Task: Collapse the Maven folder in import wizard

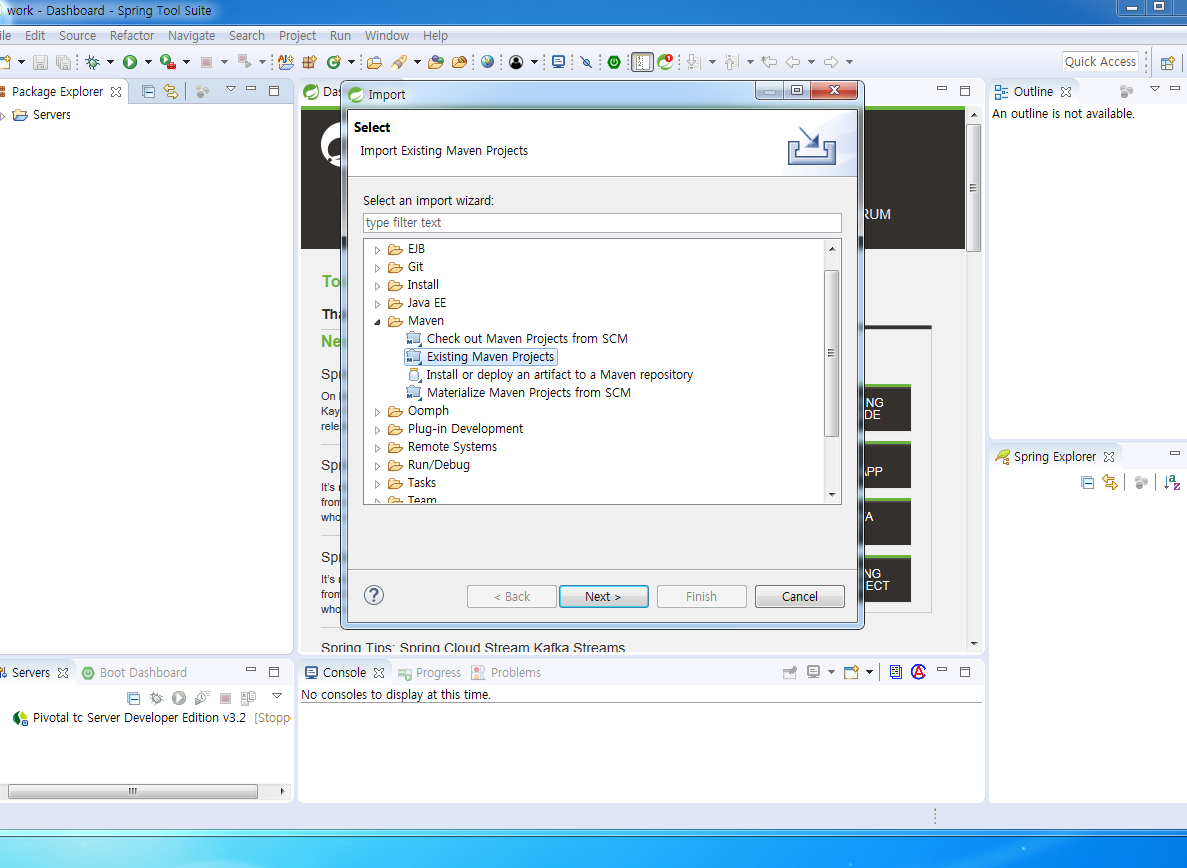Action: coord(377,322)
